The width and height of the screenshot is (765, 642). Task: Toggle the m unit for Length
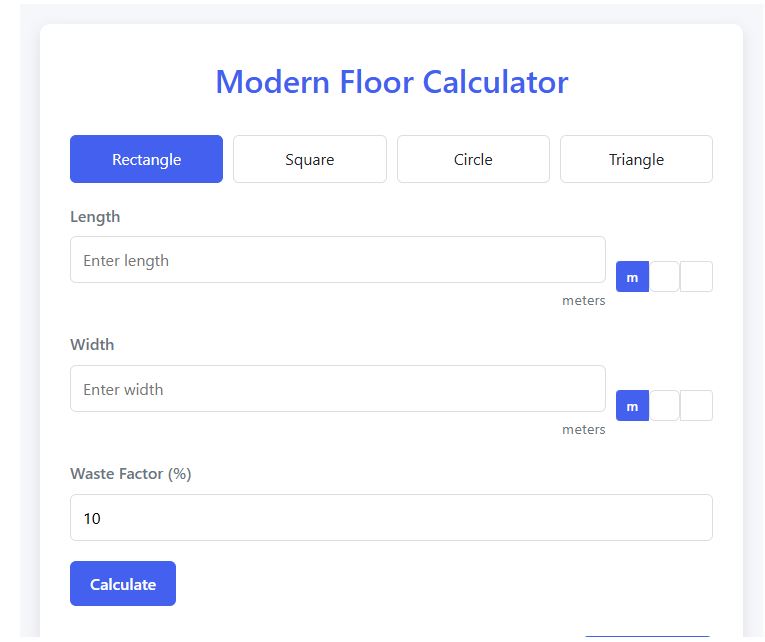click(632, 277)
